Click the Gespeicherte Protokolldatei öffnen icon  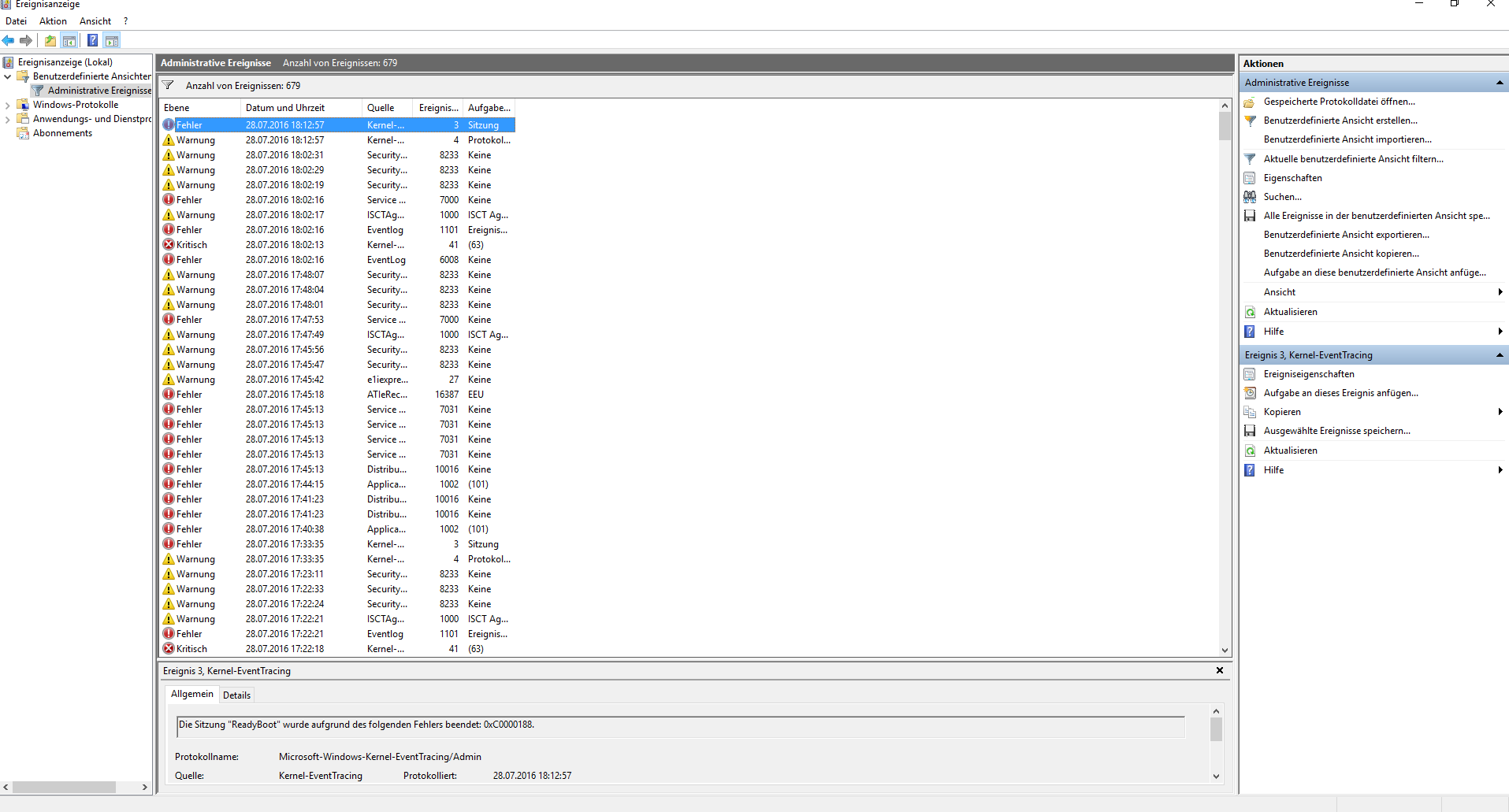point(1250,102)
